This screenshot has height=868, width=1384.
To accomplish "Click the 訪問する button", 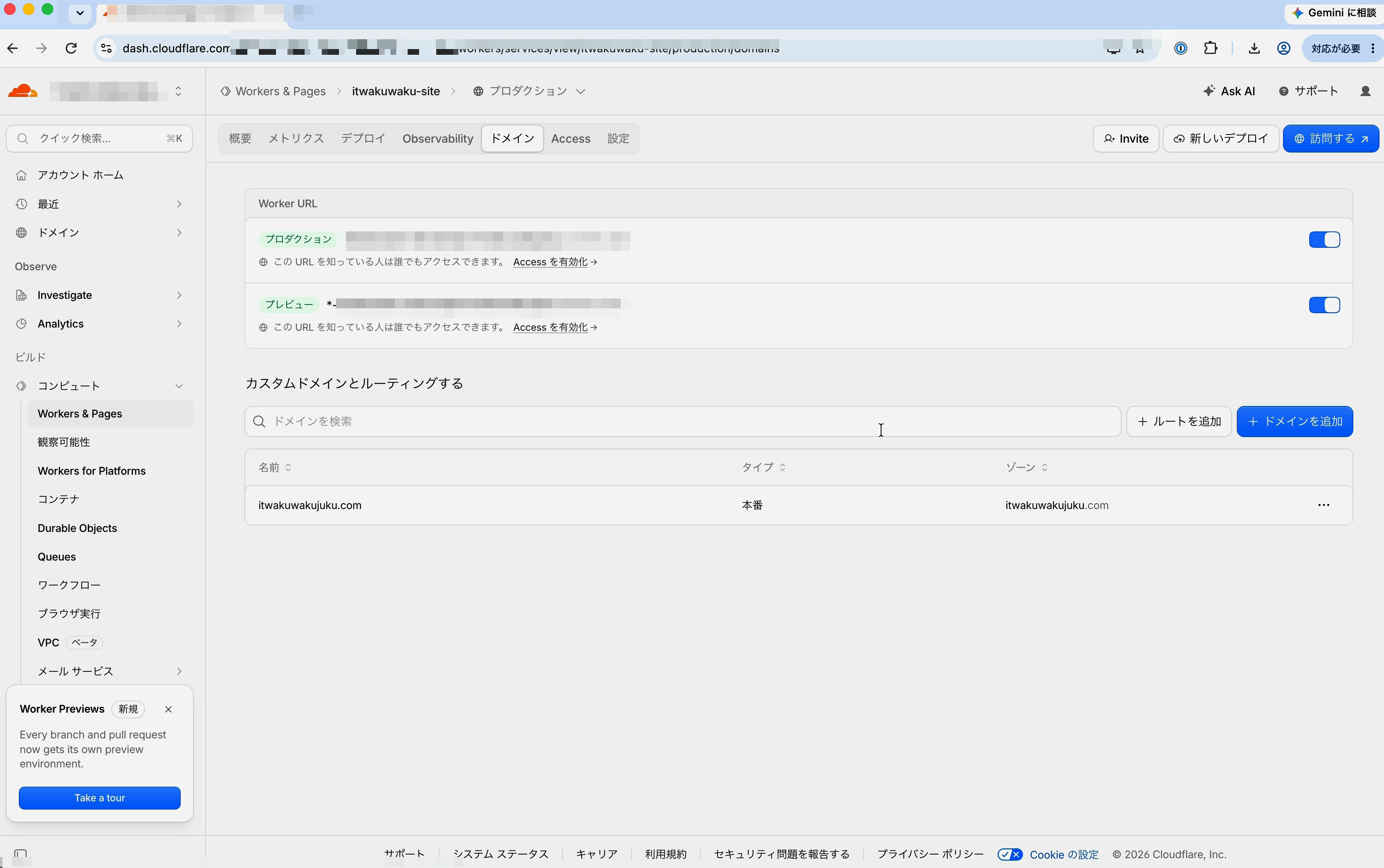I will coord(1330,138).
